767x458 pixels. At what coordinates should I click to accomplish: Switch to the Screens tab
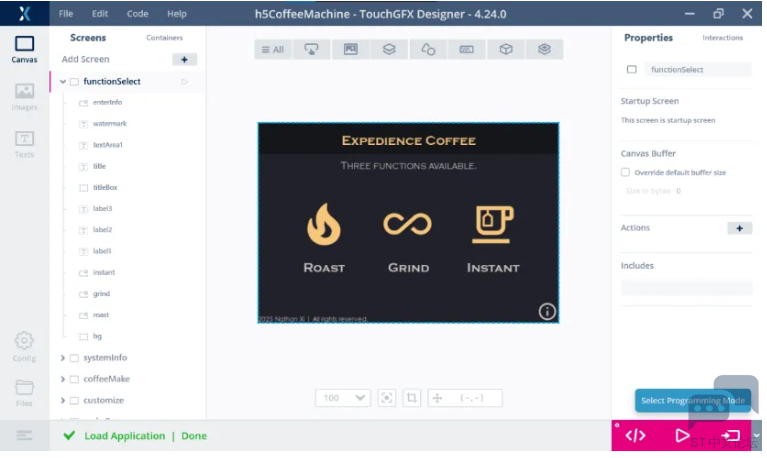pos(88,38)
